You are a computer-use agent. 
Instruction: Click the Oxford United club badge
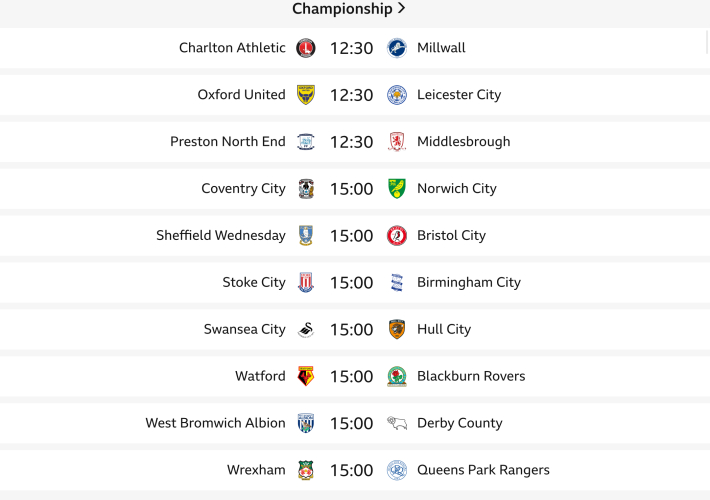click(x=306, y=95)
